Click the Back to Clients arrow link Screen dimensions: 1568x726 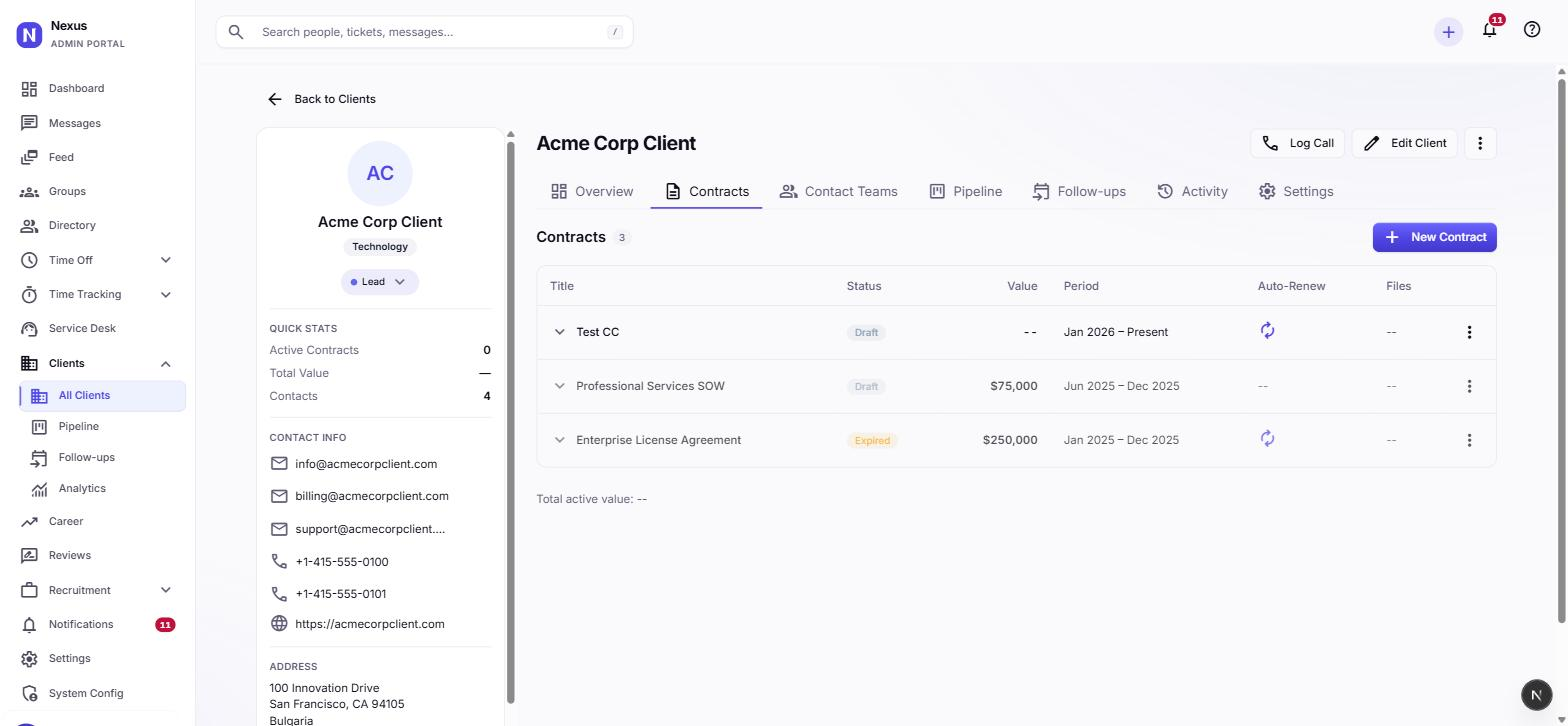coord(322,99)
